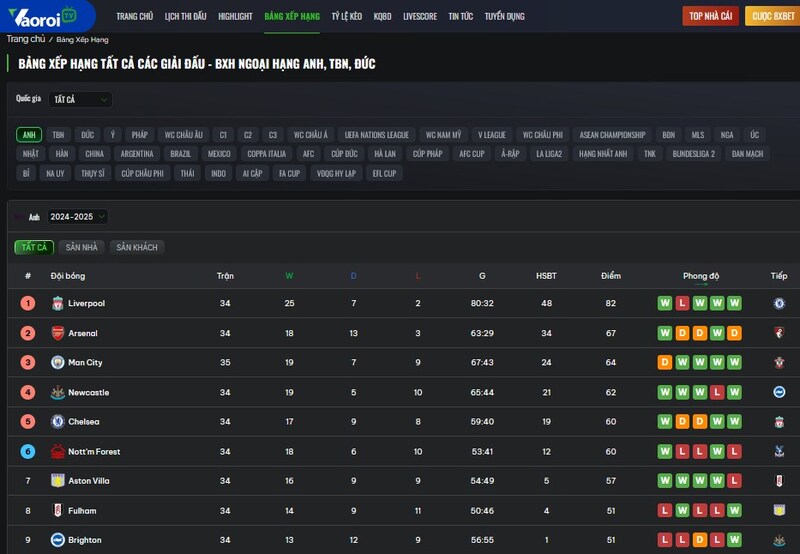
Task: Open the TIN TỨC link
Action: click(x=461, y=16)
